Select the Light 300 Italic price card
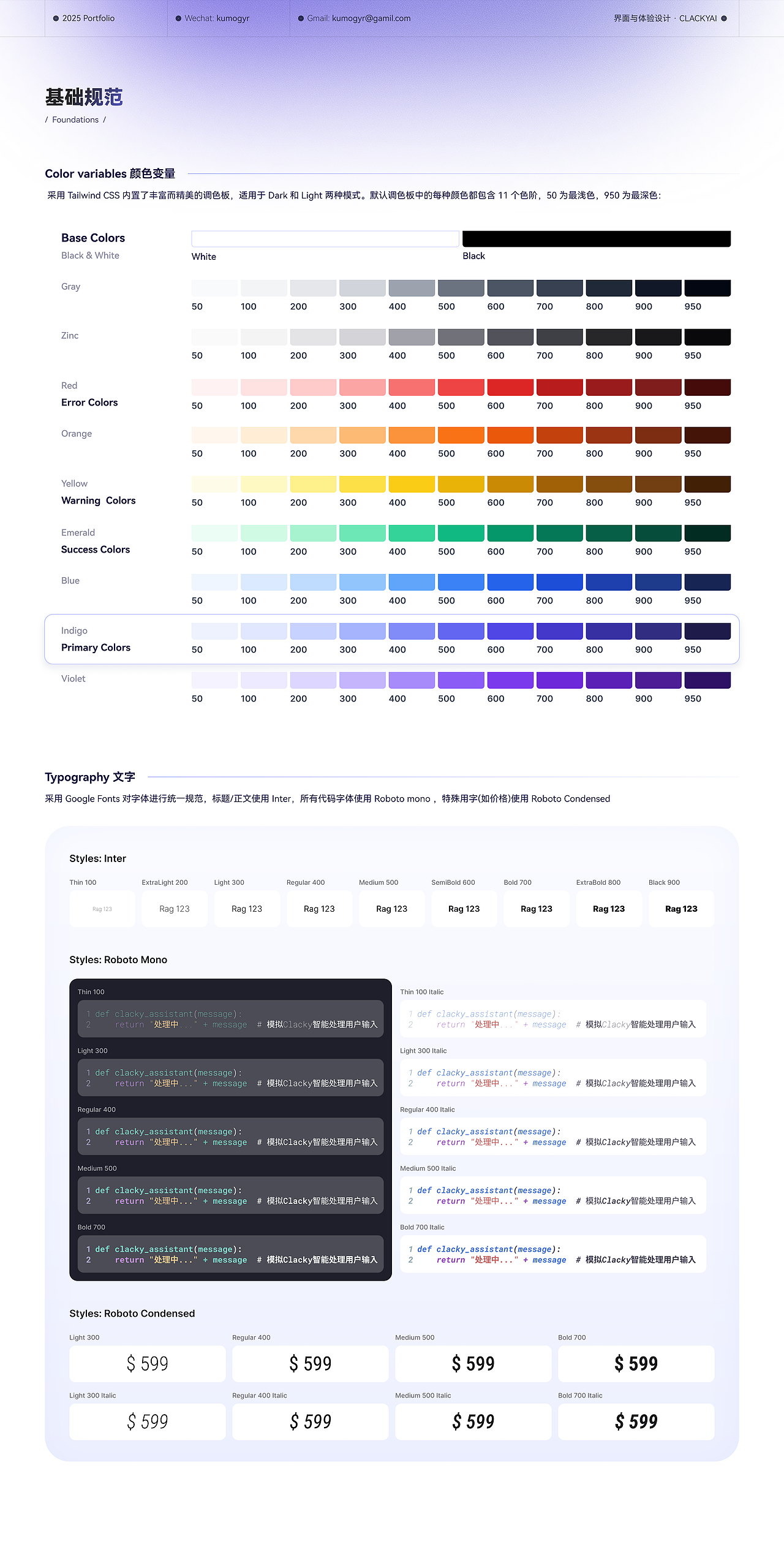784x1544 pixels. click(148, 1421)
